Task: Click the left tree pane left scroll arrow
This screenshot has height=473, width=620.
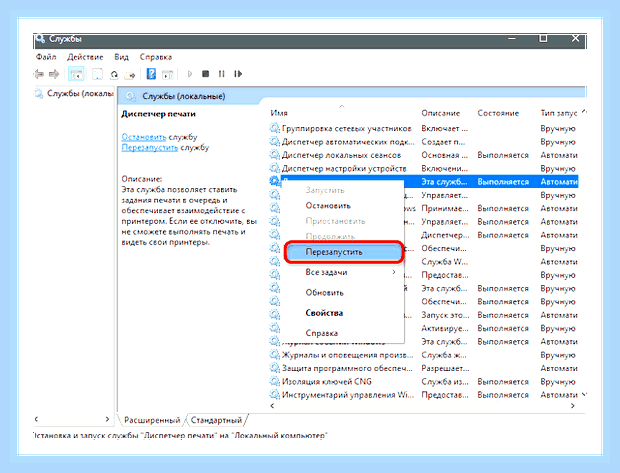Action: click(36, 419)
